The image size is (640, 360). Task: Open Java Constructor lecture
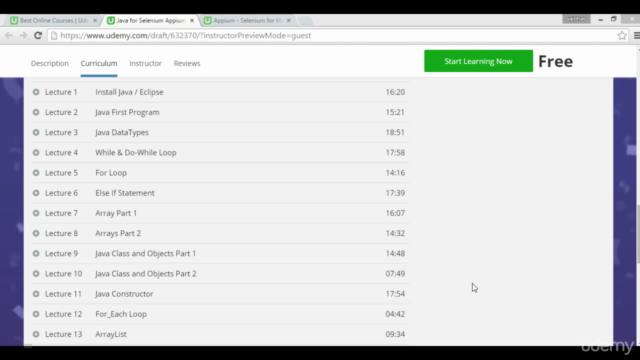point(124,294)
